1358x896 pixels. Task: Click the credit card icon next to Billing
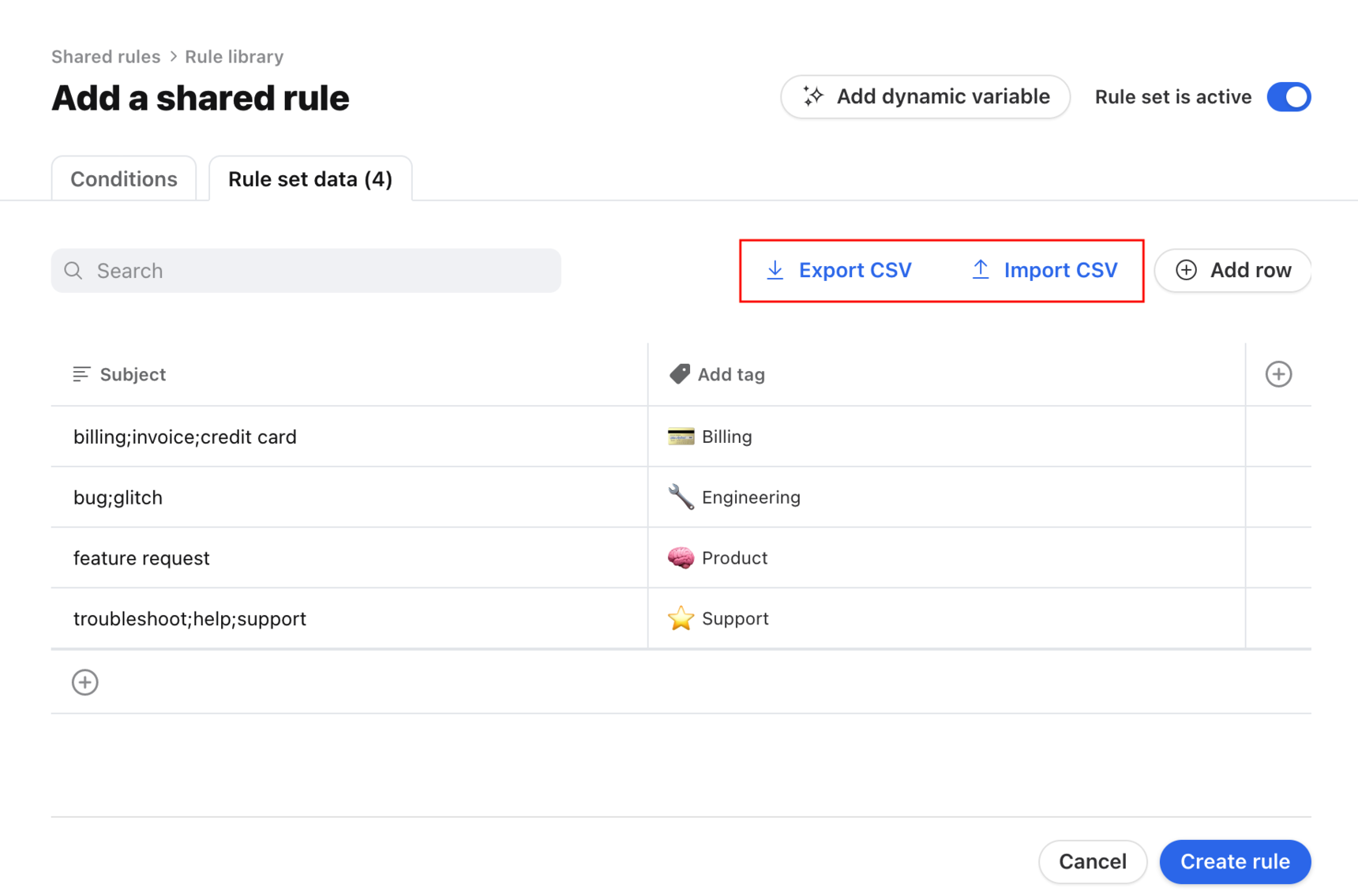click(679, 436)
